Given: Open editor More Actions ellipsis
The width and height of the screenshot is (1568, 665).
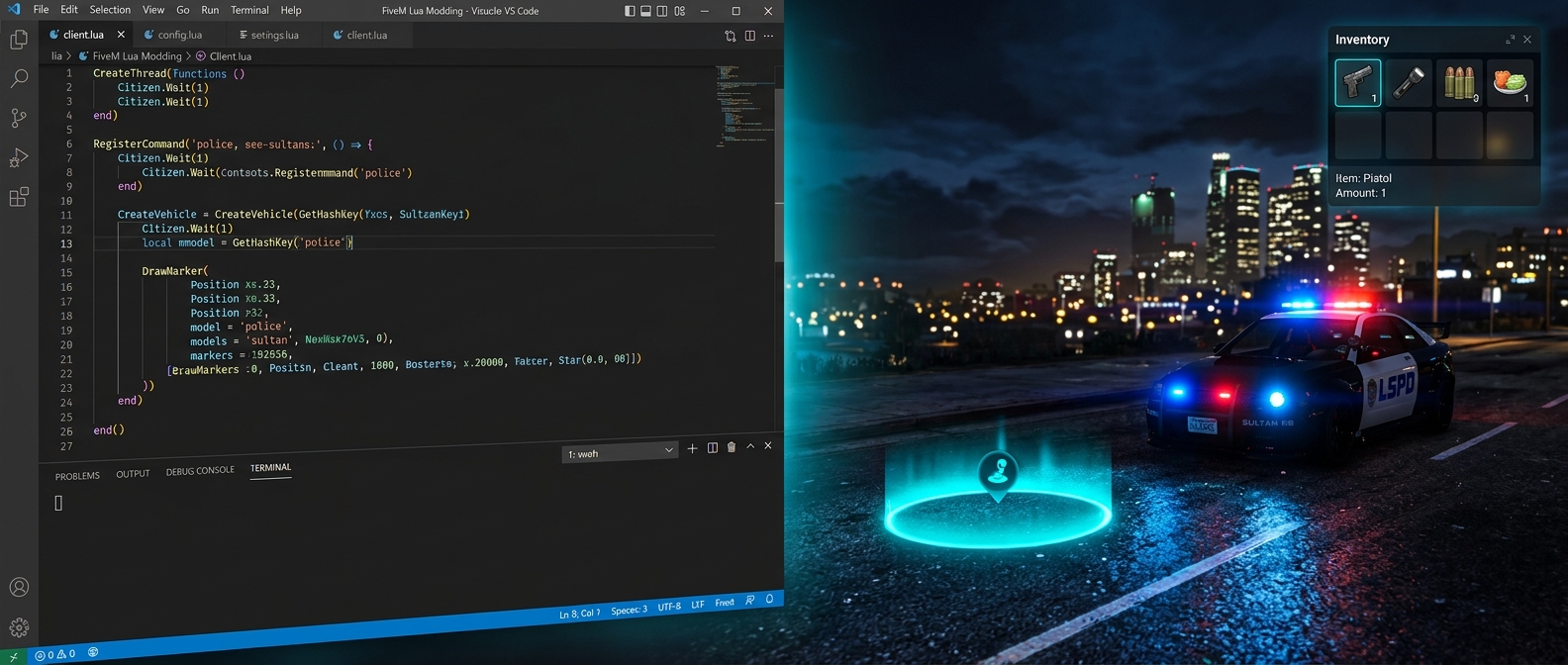Looking at the screenshot, I should click(x=768, y=36).
